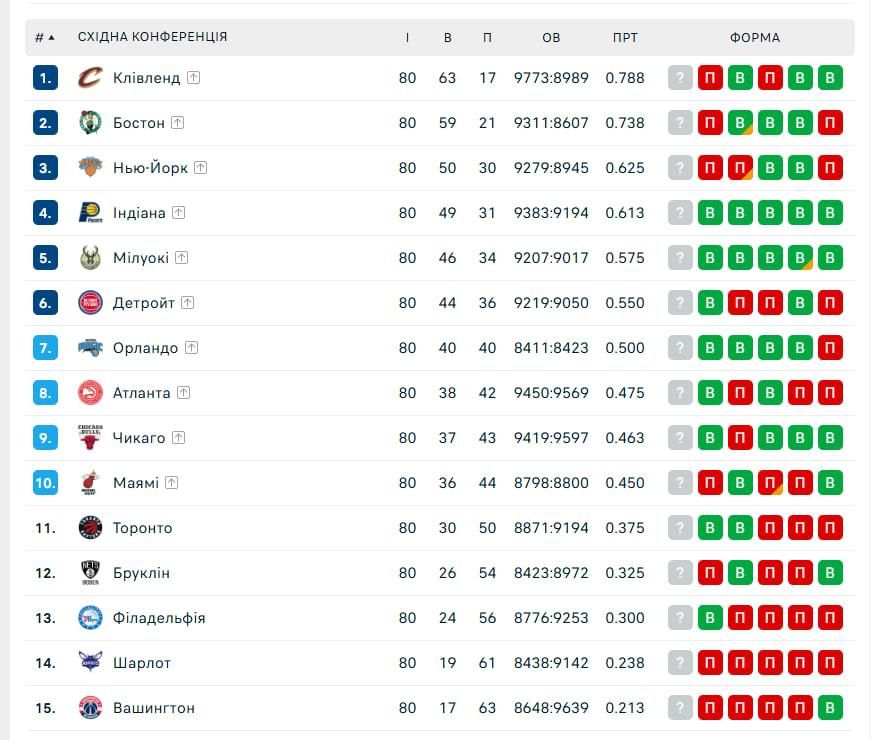Open the Торонто team link

click(x=142, y=528)
